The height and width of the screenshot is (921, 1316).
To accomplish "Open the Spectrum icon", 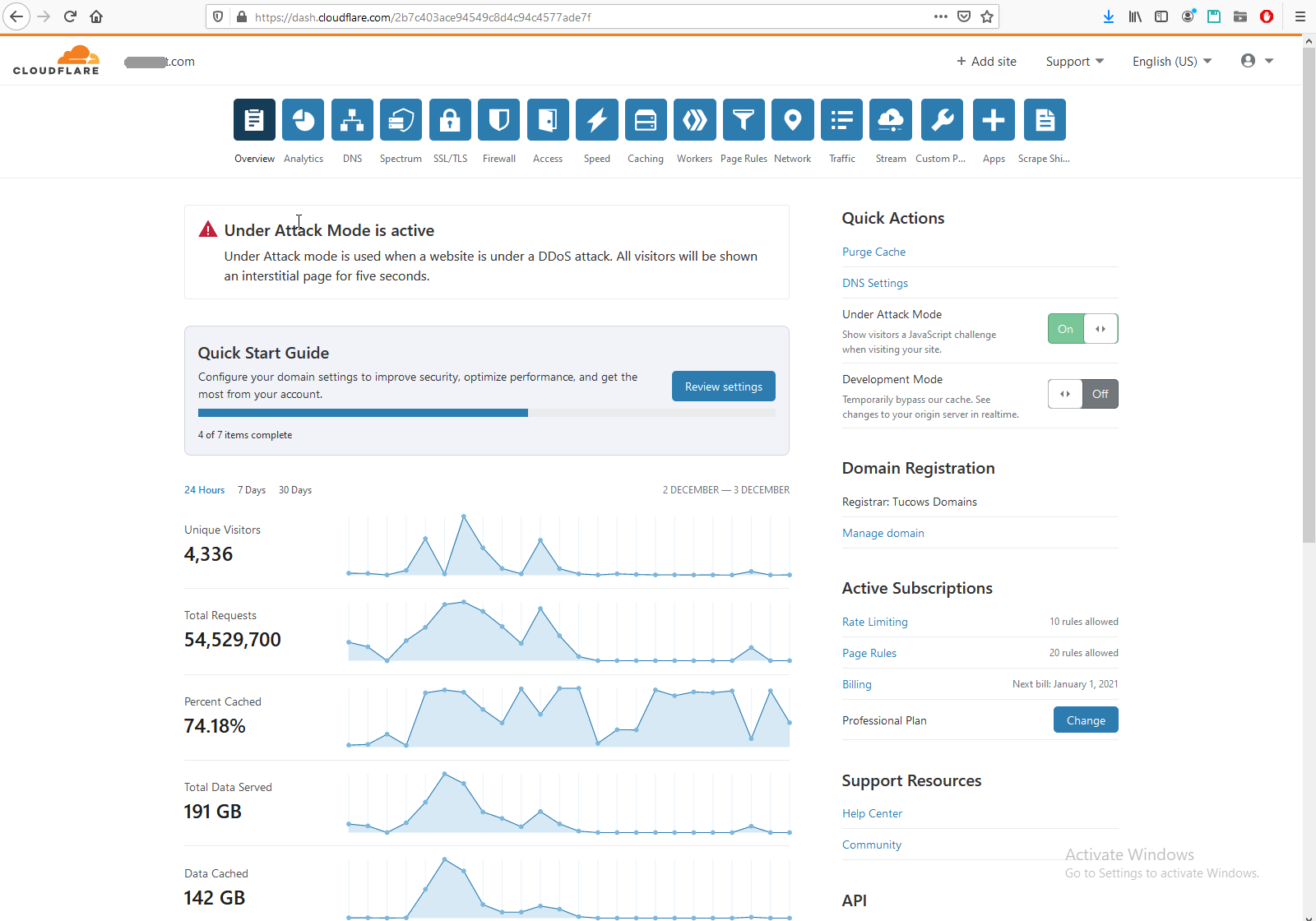I will coord(401,120).
